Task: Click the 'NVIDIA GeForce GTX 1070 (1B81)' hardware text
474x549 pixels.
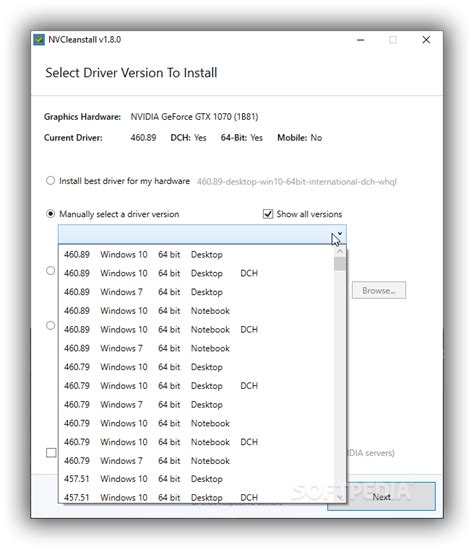Action: tap(194, 117)
